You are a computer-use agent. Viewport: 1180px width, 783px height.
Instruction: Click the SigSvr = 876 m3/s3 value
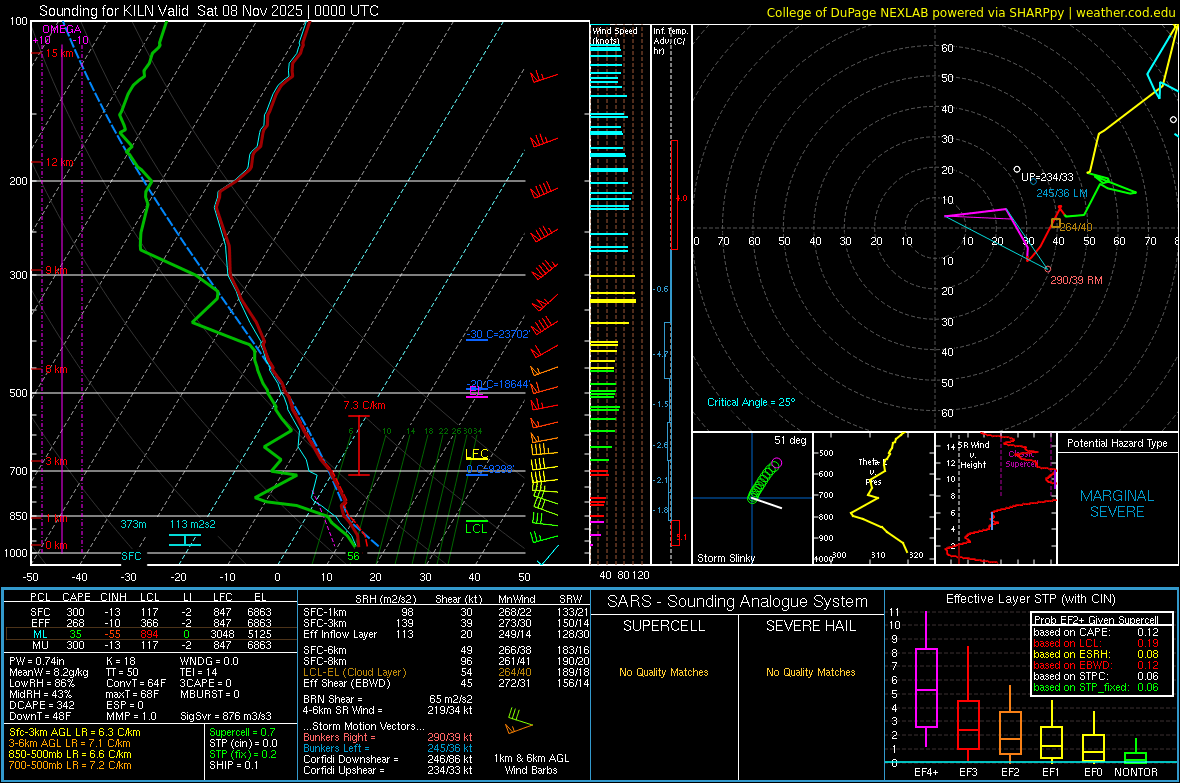pos(226,716)
